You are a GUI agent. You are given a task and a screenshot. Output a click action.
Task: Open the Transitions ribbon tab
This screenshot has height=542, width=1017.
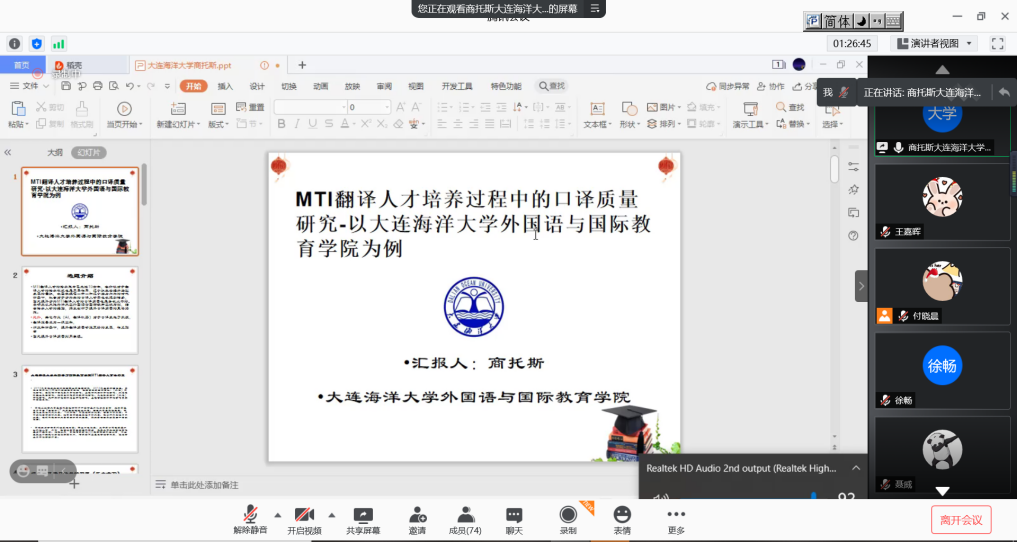pos(289,86)
